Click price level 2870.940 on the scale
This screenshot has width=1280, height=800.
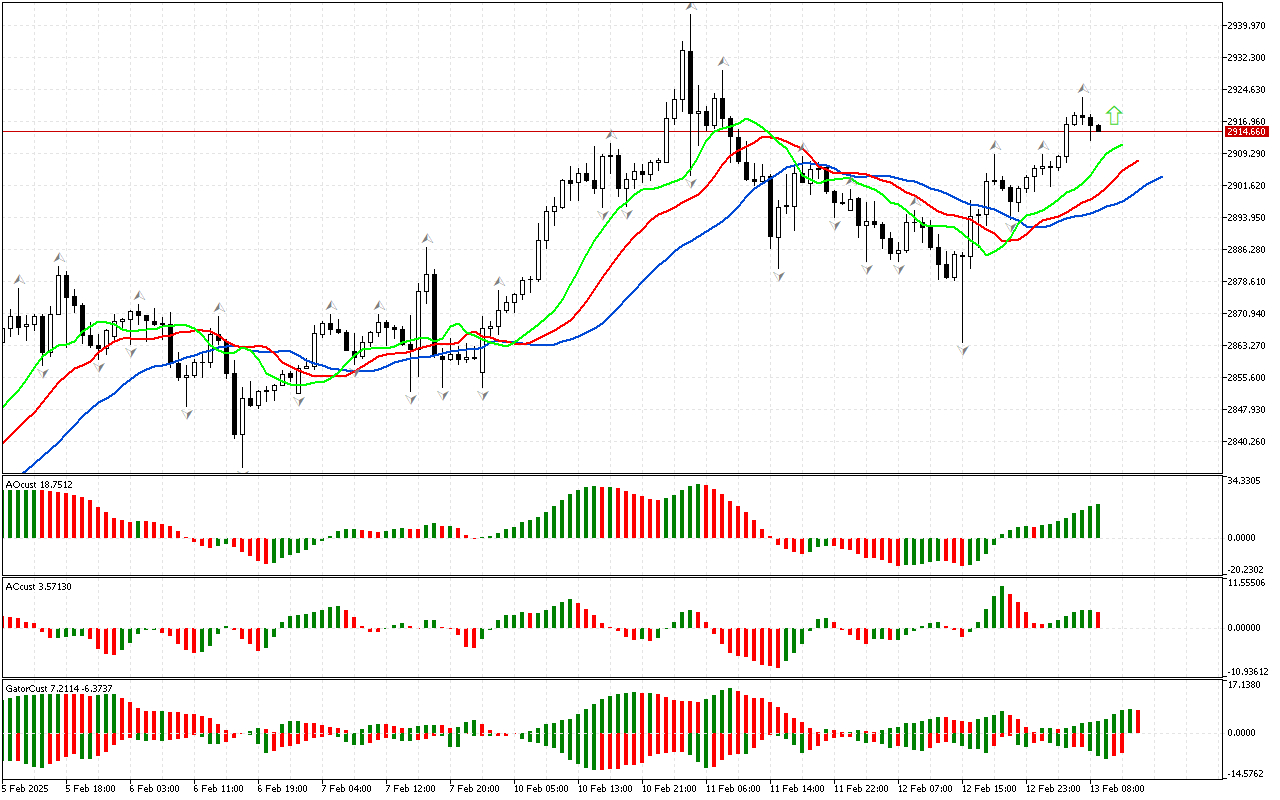click(1246, 313)
